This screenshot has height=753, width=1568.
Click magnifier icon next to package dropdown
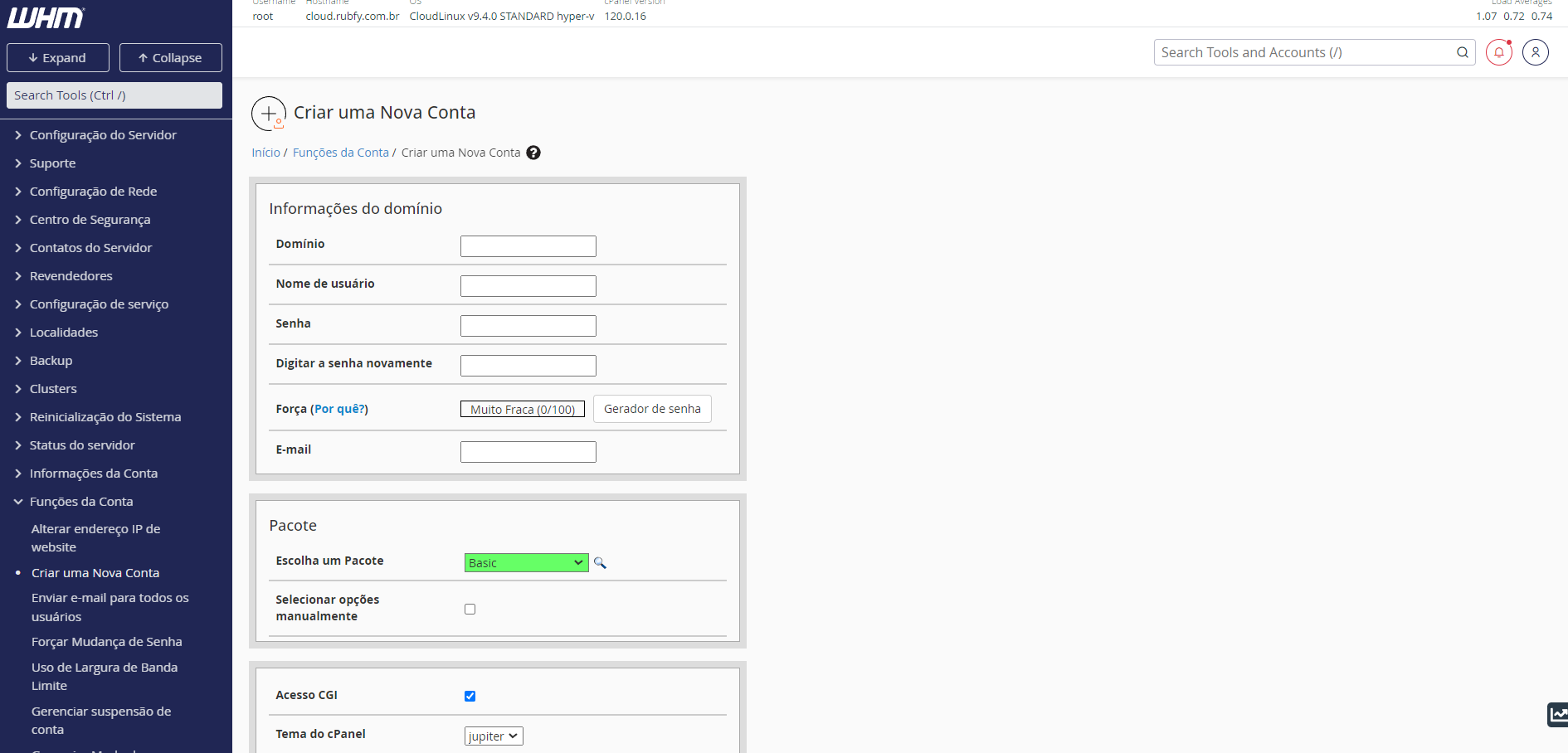[600, 563]
